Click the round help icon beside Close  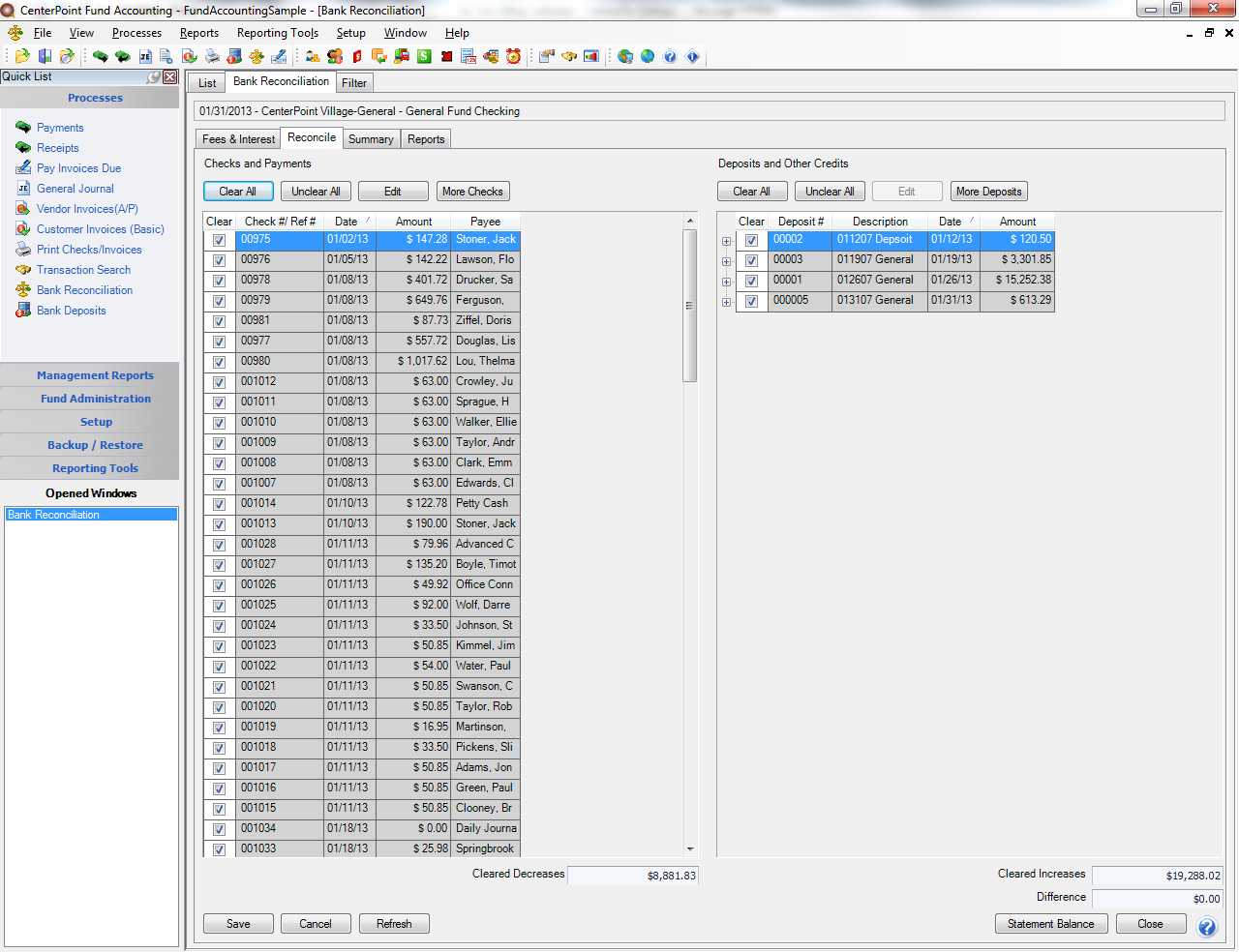click(x=1206, y=927)
